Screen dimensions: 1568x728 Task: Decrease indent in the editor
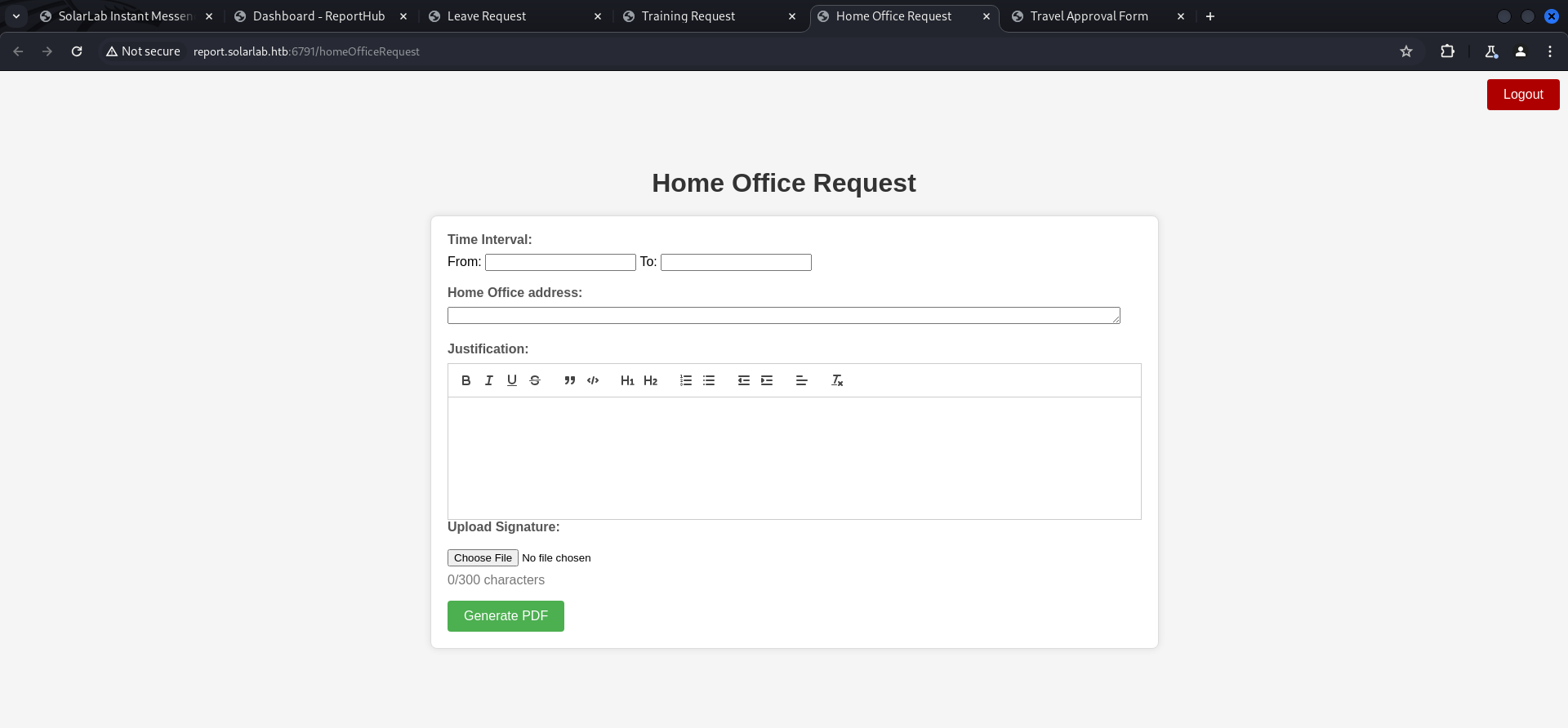point(743,380)
